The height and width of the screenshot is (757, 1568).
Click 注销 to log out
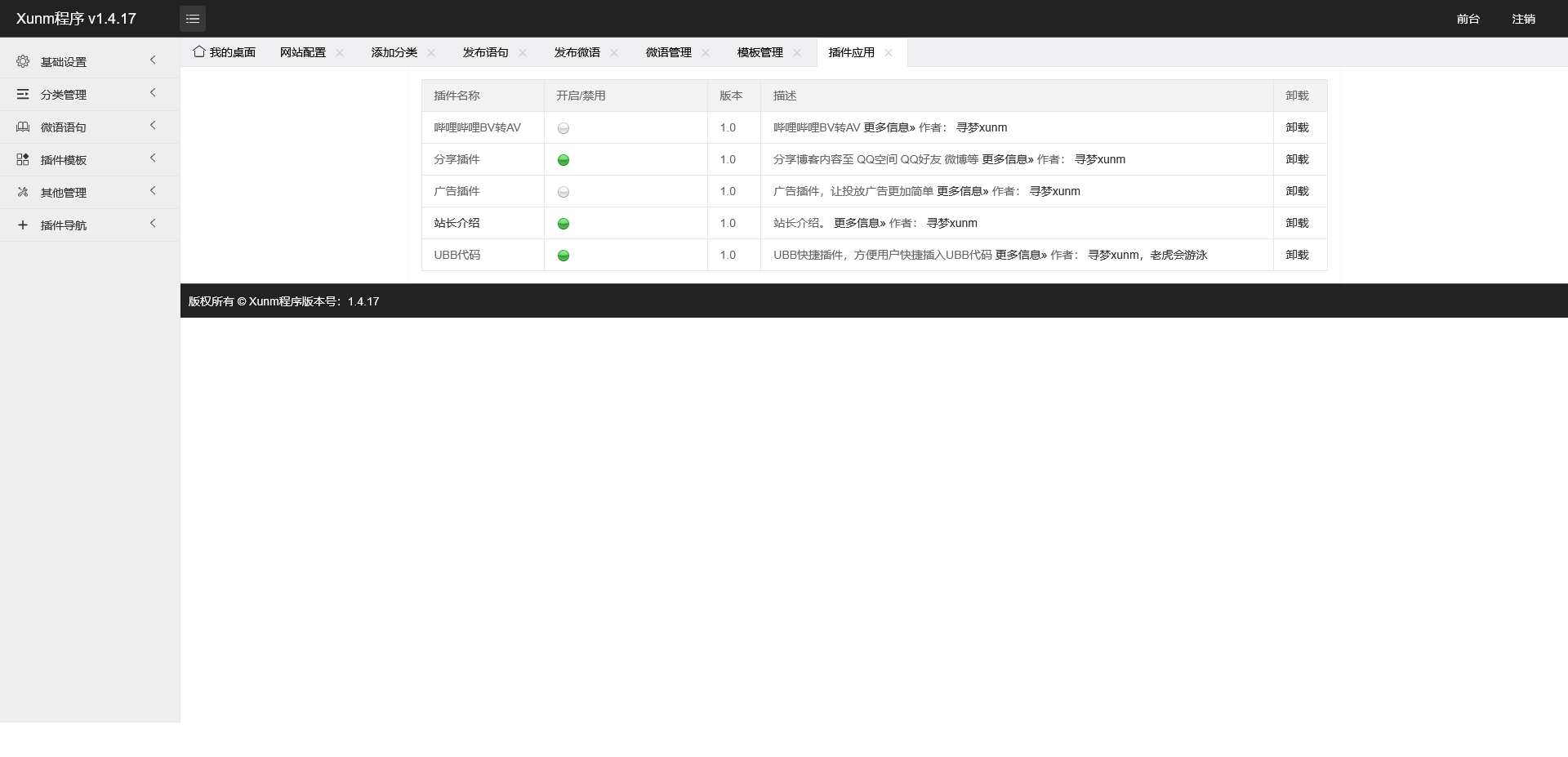pos(1523,19)
